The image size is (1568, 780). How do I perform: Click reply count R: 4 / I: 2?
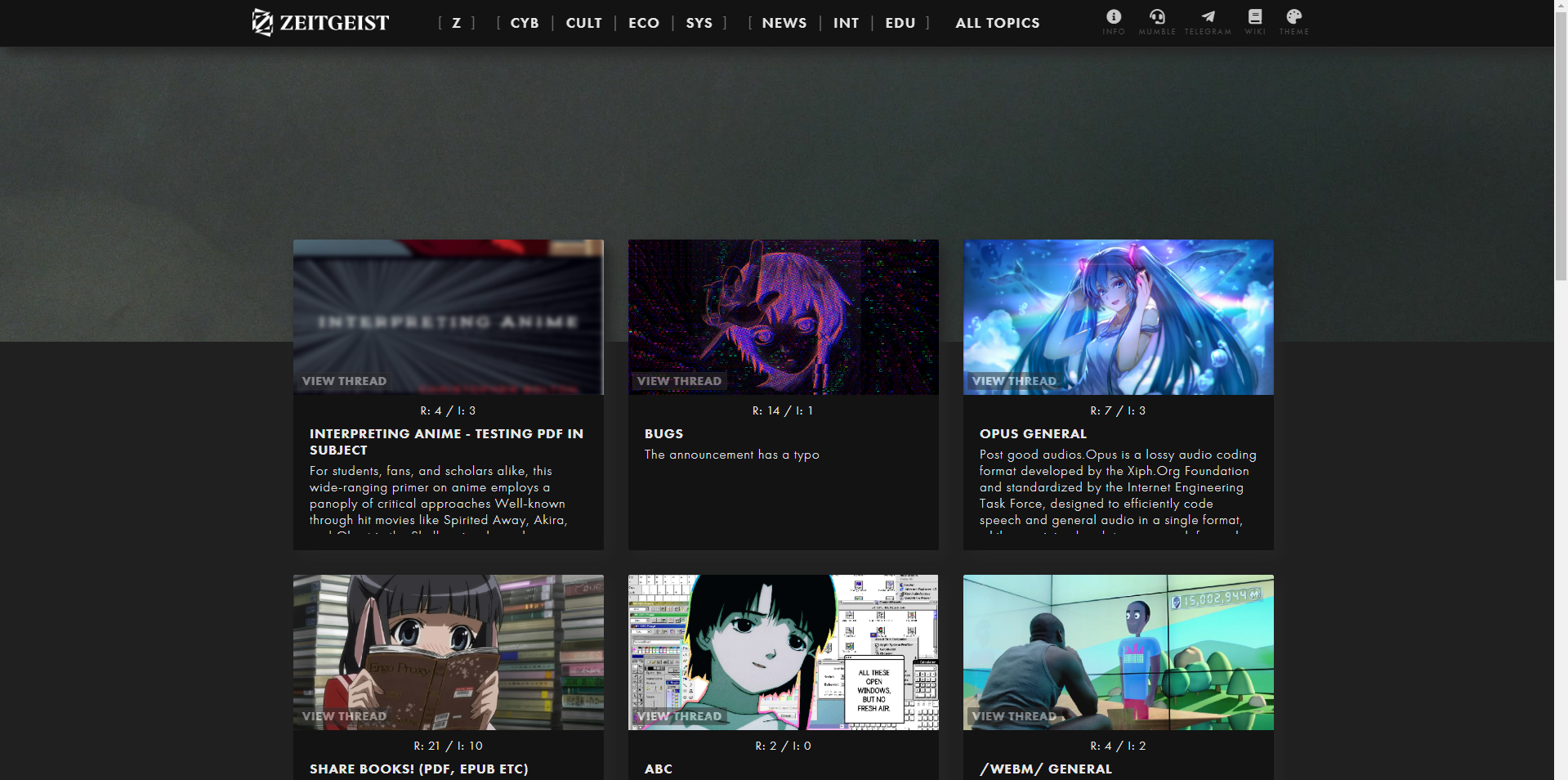pos(1118,746)
